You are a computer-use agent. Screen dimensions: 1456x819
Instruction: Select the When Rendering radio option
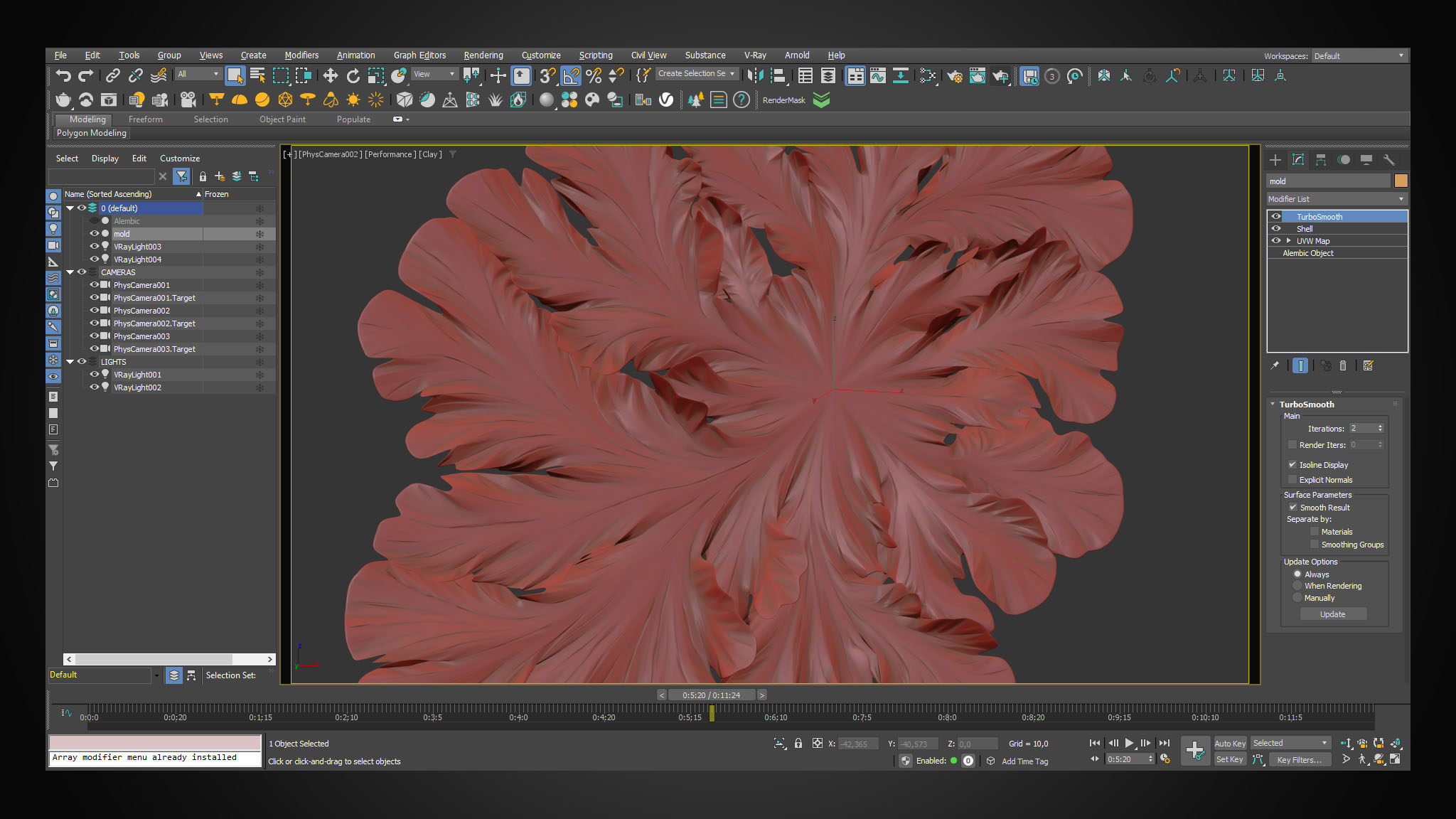pos(1297,586)
